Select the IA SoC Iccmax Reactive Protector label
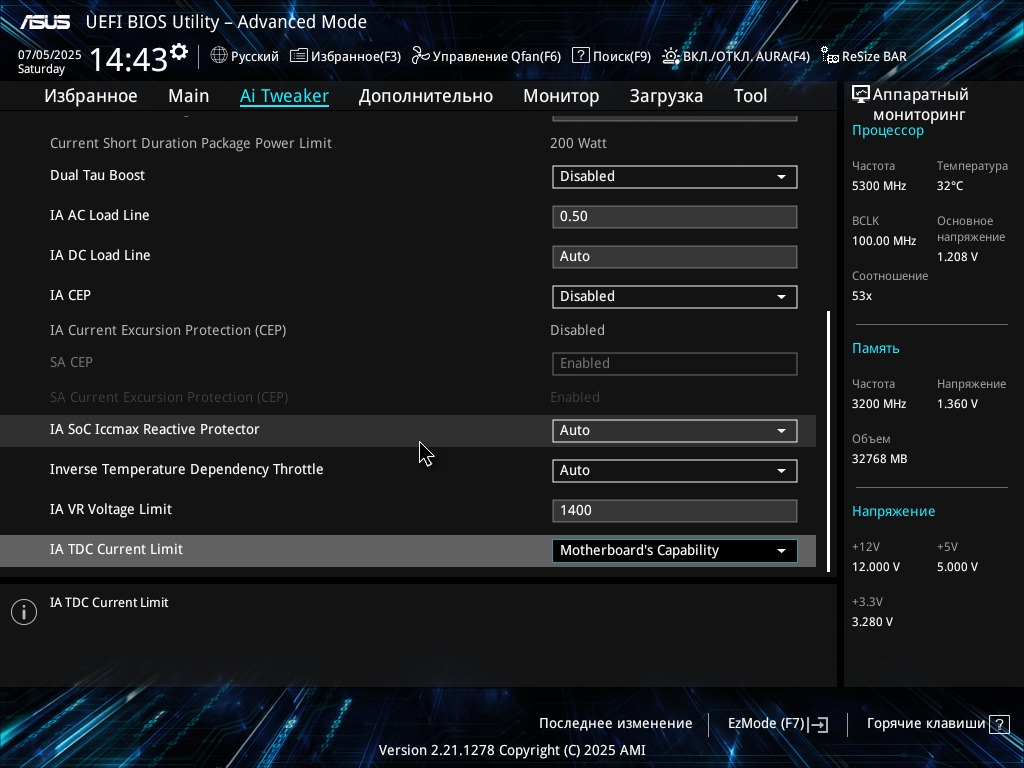 [155, 429]
